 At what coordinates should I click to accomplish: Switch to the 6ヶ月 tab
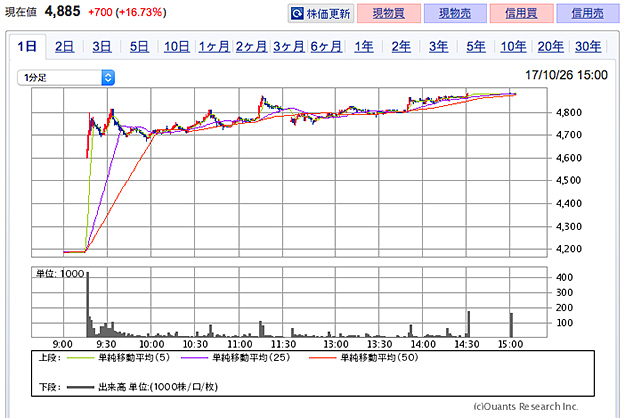coord(326,47)
